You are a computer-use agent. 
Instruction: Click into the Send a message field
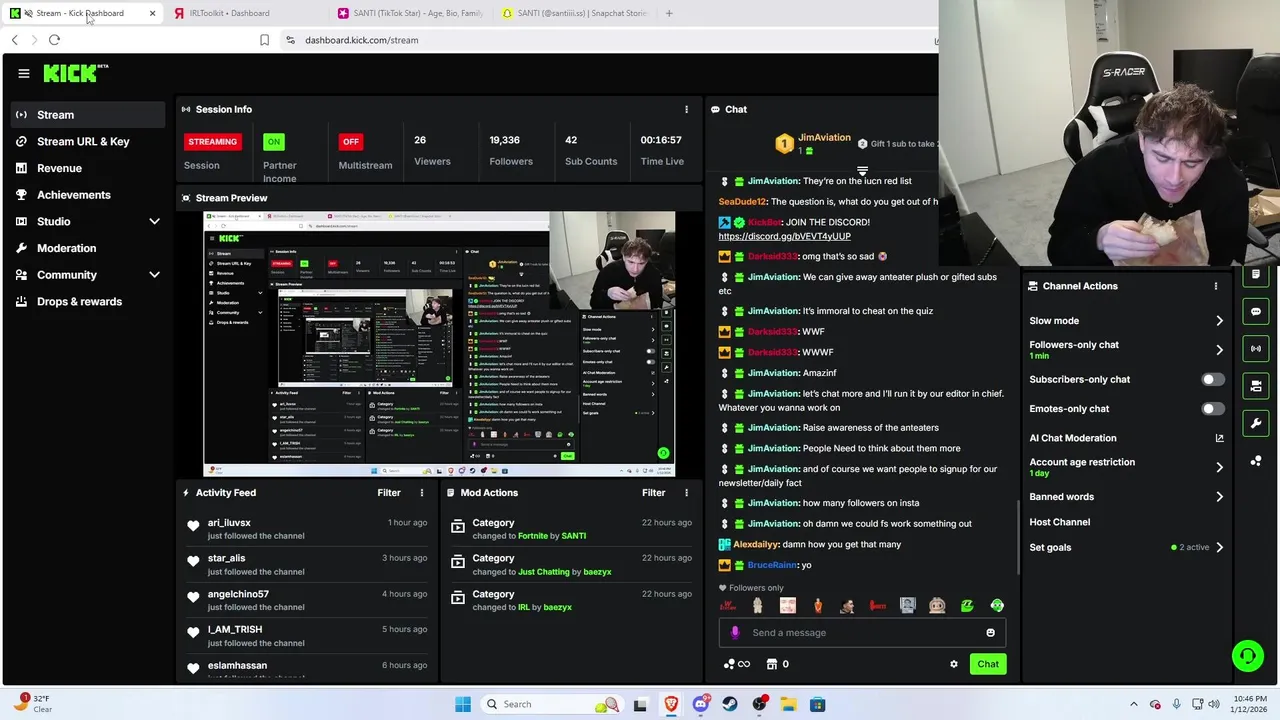point(862,632)
